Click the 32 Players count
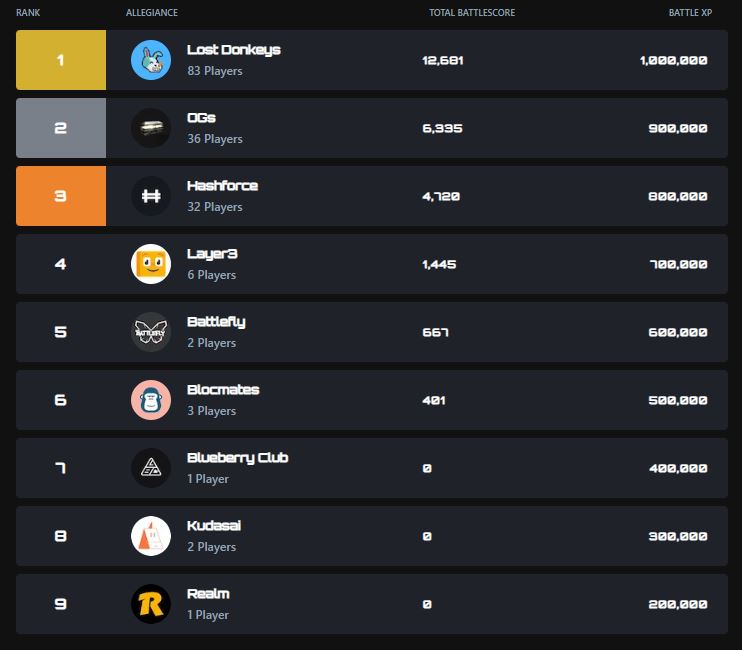This screenshot has height=650, width=742. (215, 207)
